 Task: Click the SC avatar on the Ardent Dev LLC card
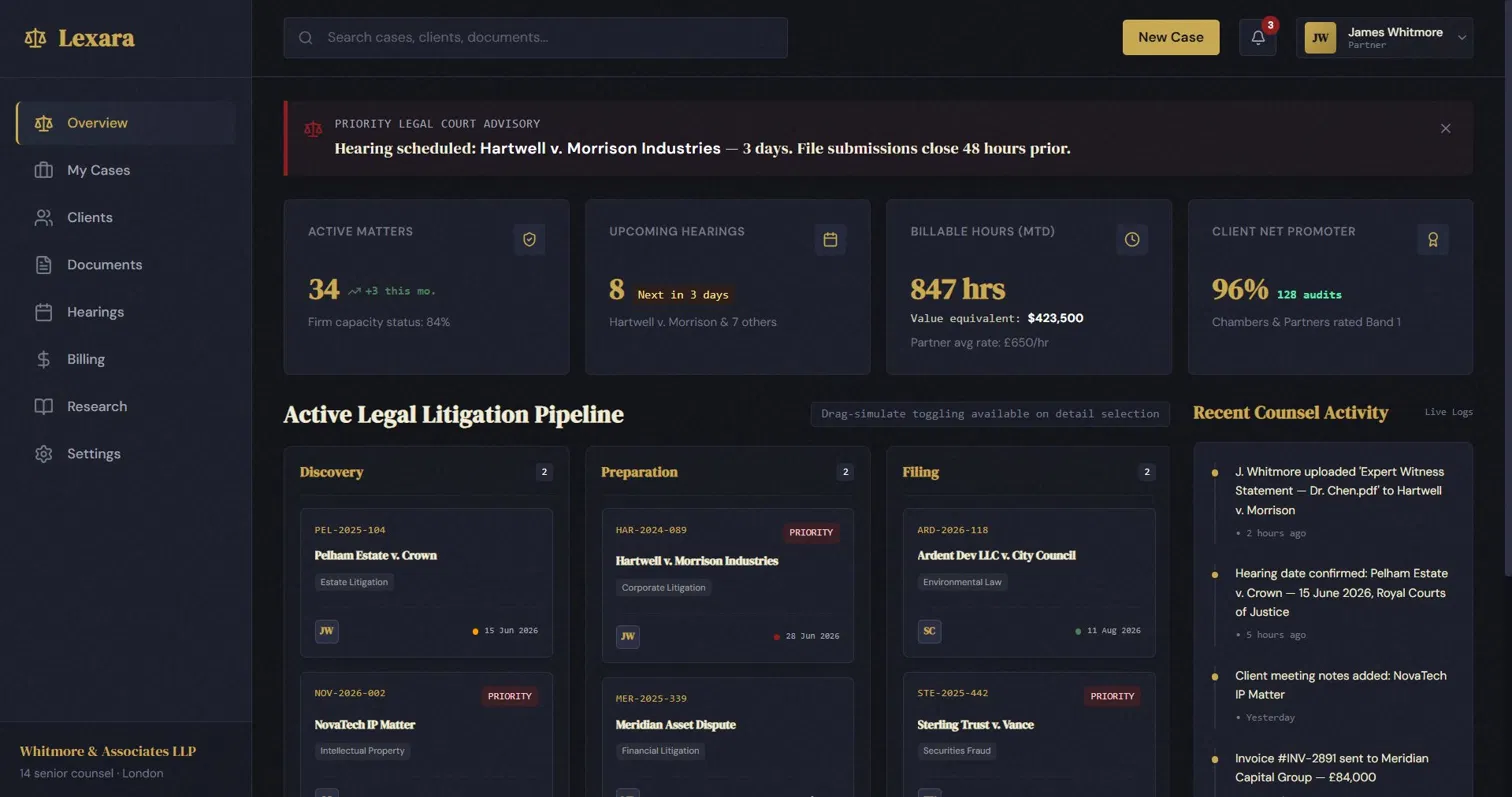click(x=929, y=631)
